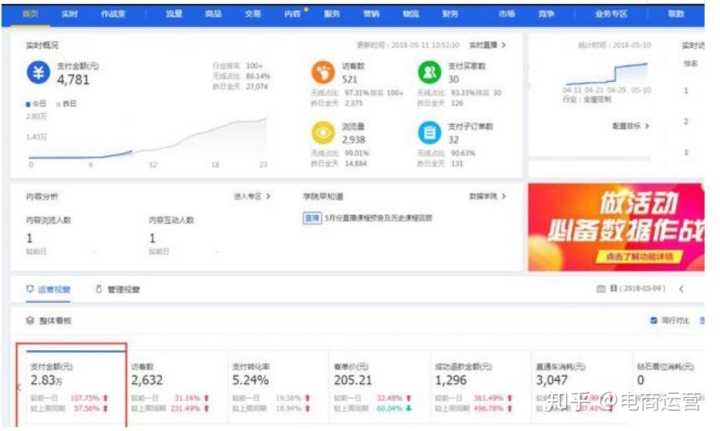Open the 取数 navigation tab

(676, 14)
